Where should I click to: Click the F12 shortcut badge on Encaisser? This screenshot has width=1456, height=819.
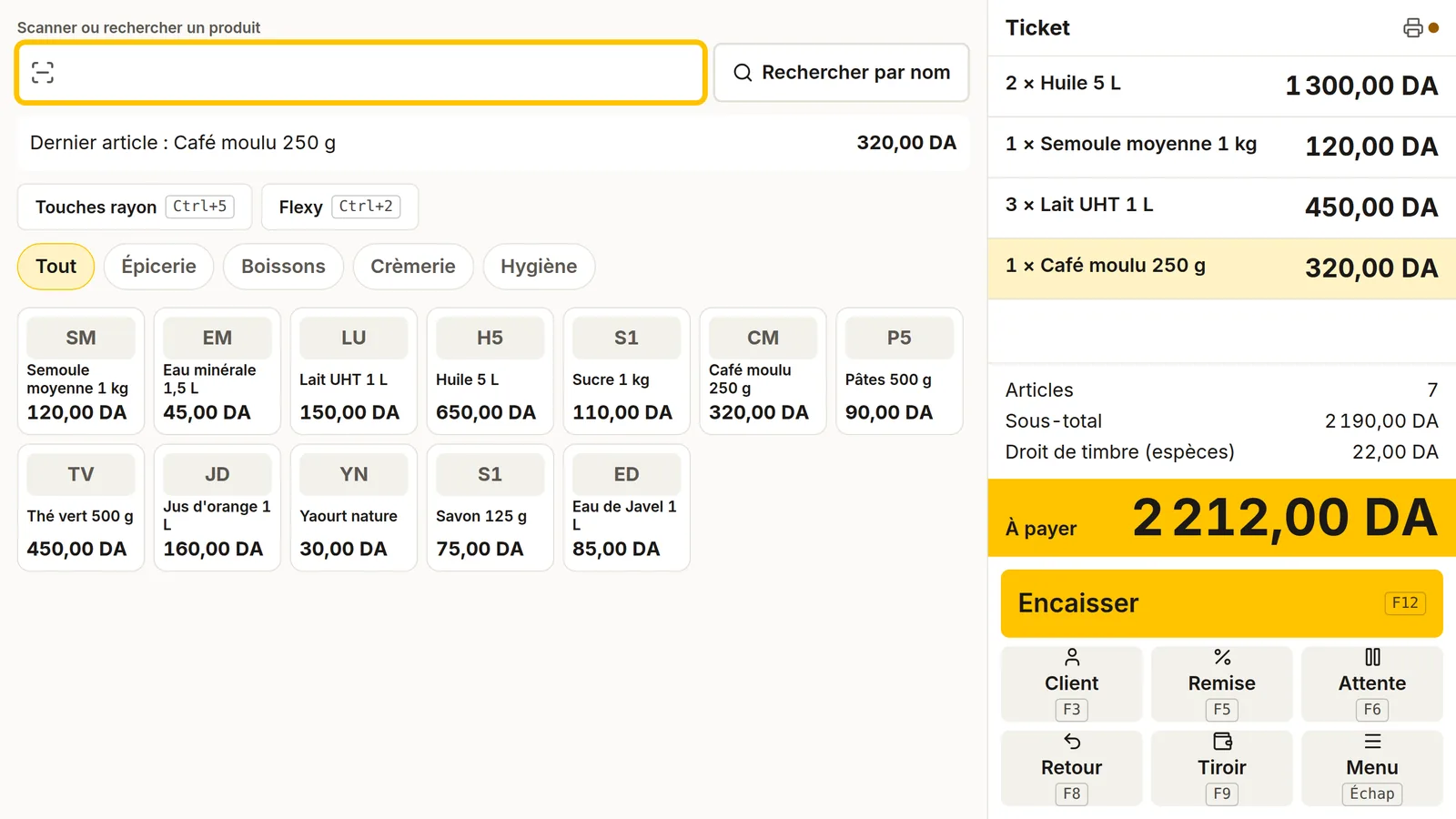(1405, 603)
